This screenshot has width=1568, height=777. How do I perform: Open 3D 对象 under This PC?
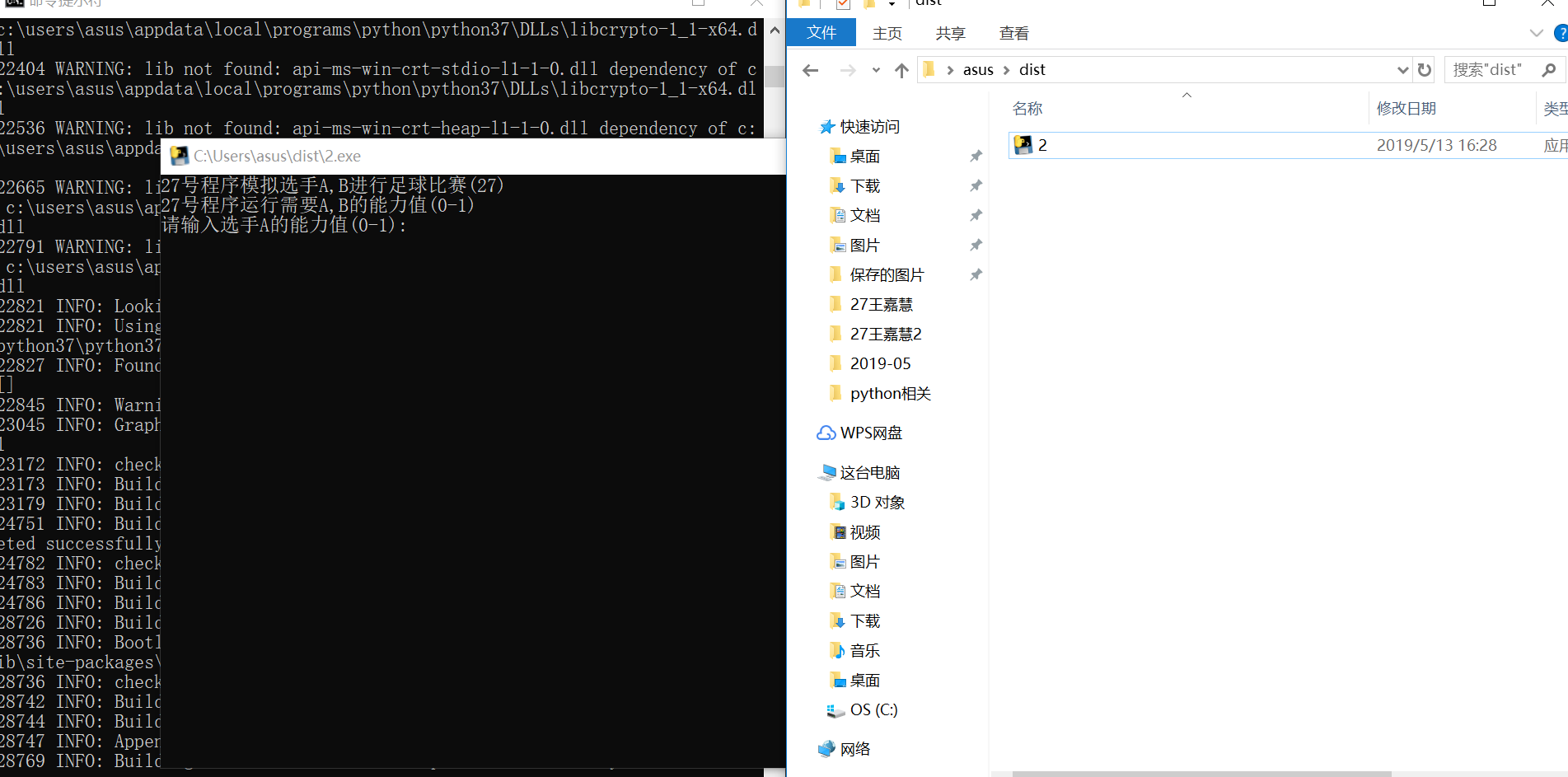tap(877, 503)
